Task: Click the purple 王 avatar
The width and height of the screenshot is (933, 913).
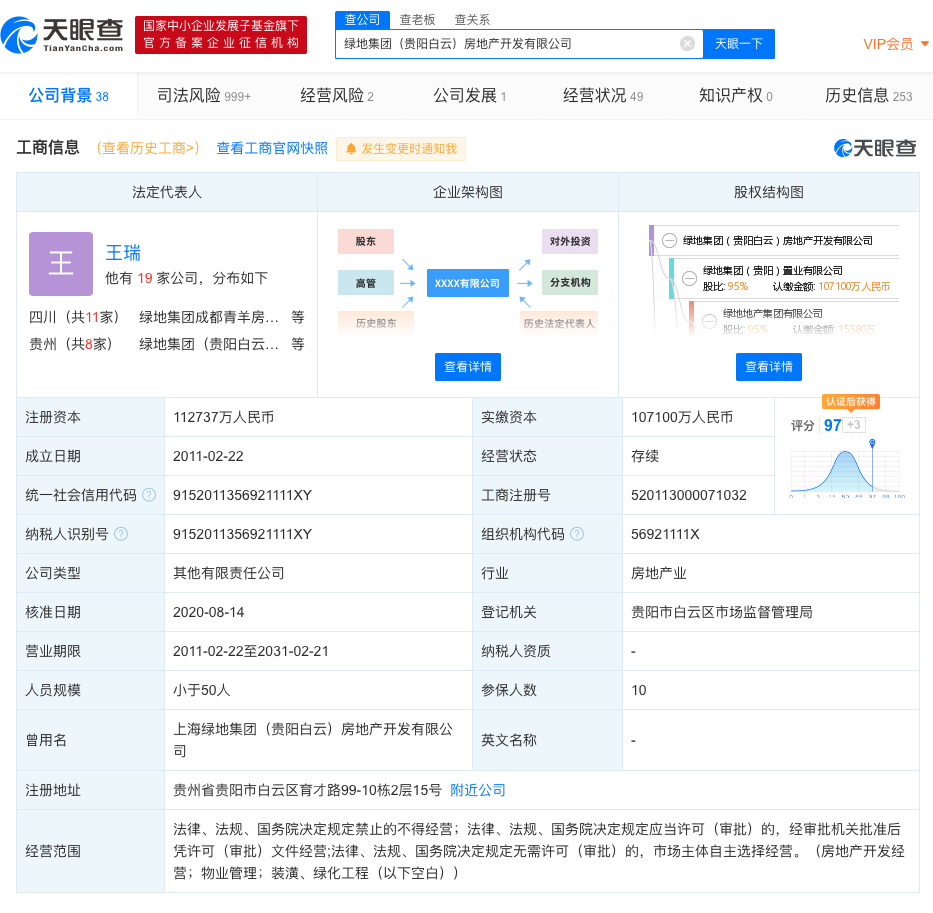Action: pyautogui.click(x=61, y=264)
